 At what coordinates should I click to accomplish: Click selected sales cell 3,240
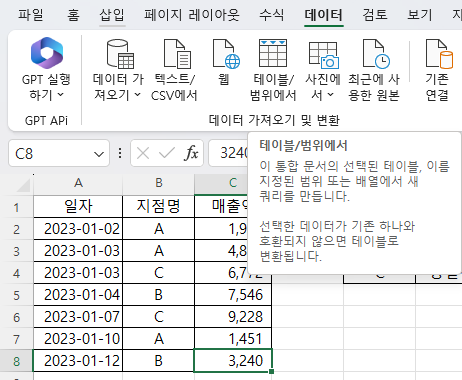233,361
